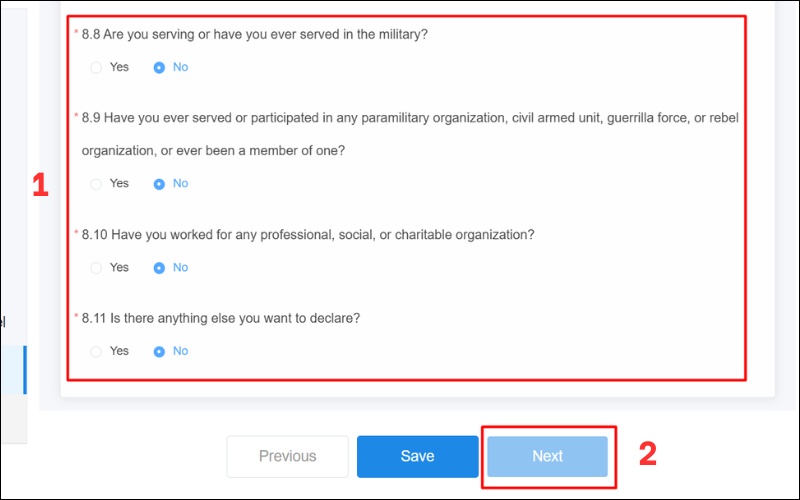This screenshot has width=800, height=500.
Task: Click the 'No' label under question 8.11
Action: pos(180,351)
